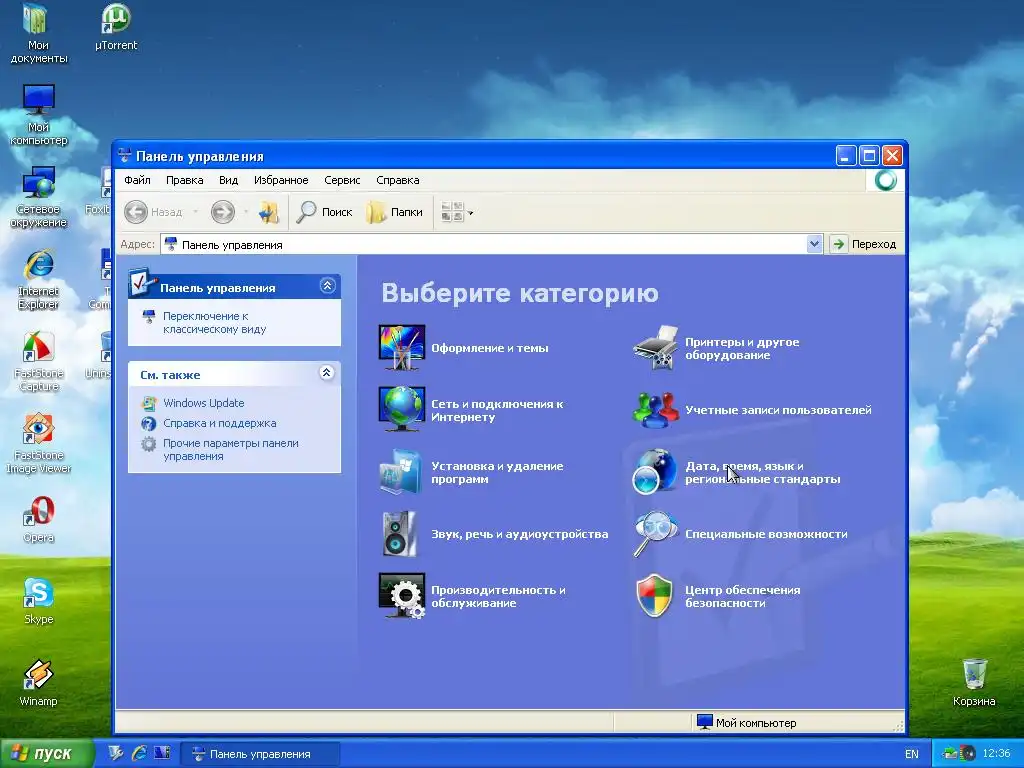Open the Printers and Hardware icon (Принтеры)
1024x768 pixels.
[x=656, y=347]
